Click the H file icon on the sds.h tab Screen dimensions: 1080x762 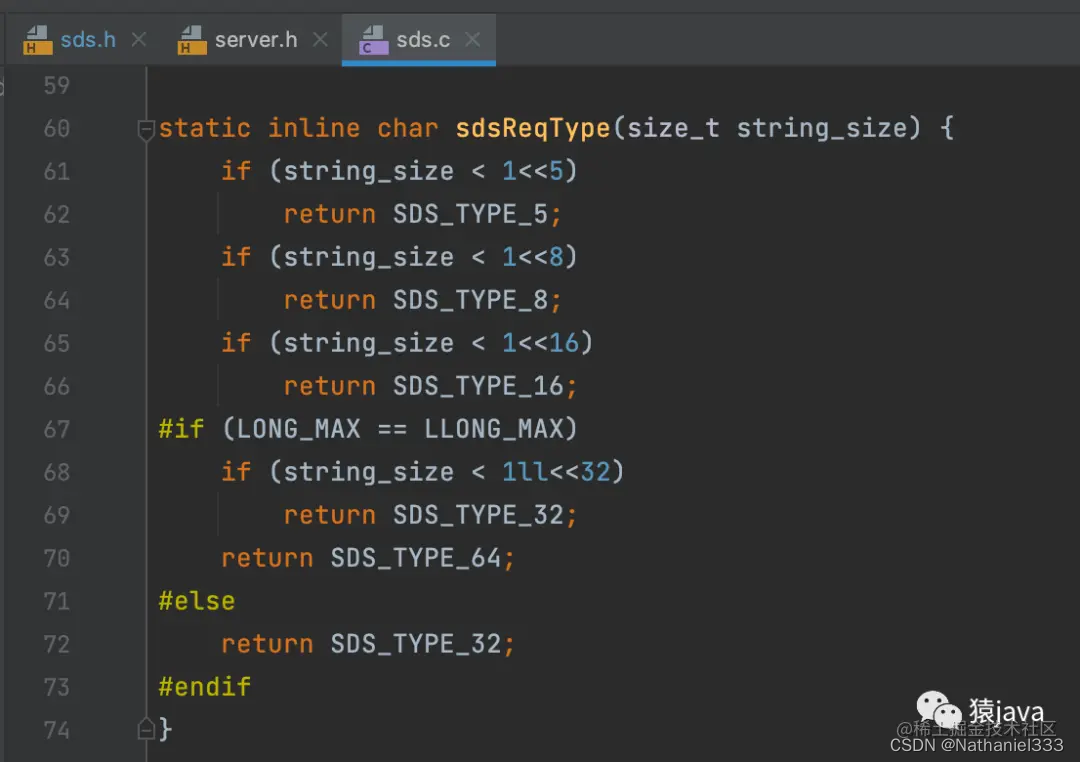click(37, 39)
